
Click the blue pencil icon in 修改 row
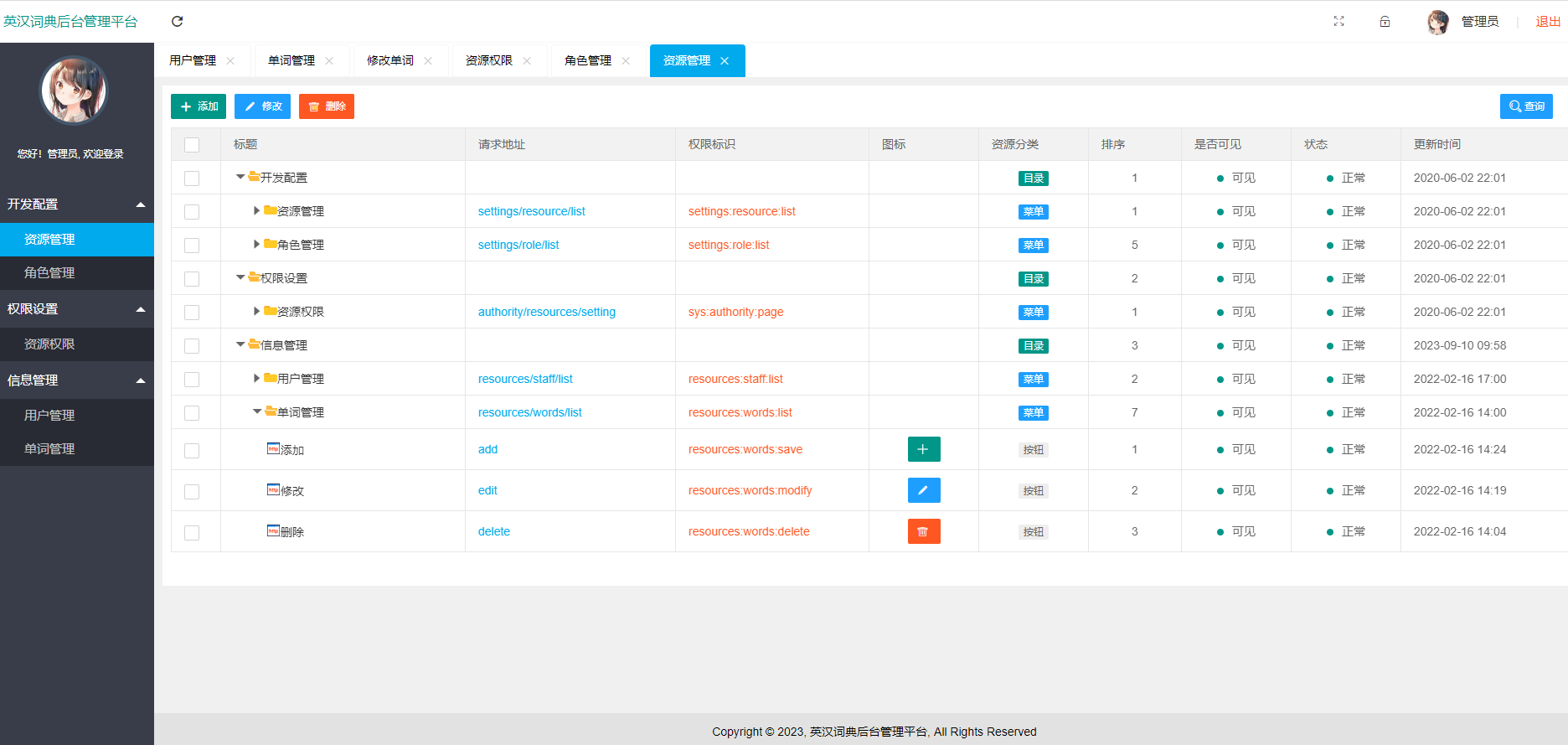pyautogui.click(x=924, y=490)
